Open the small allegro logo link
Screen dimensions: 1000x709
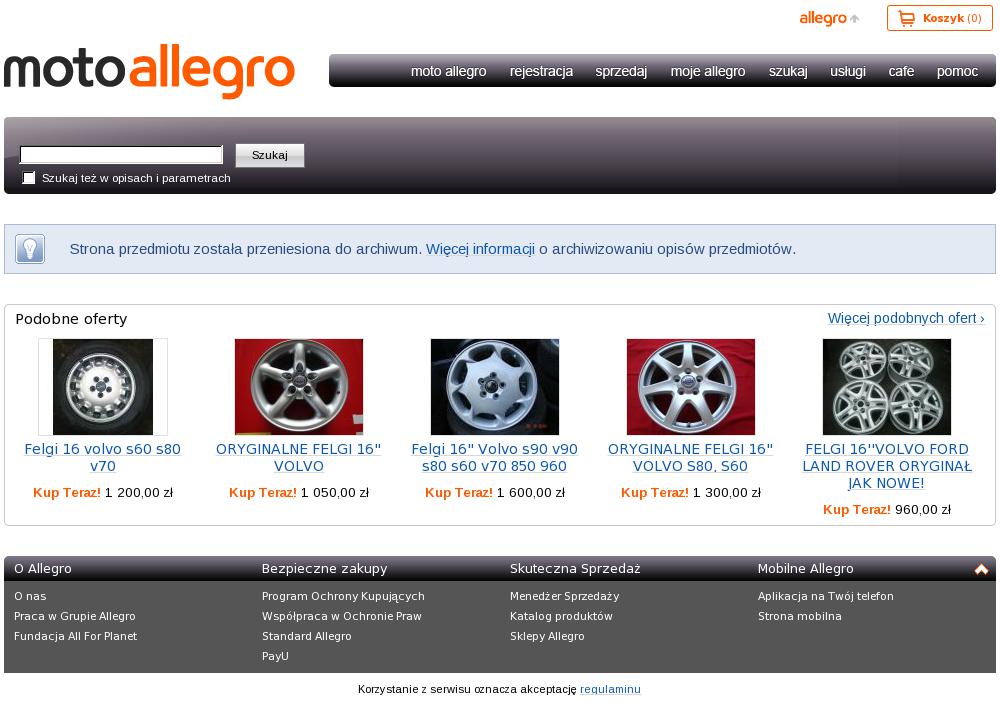(829, 18)
